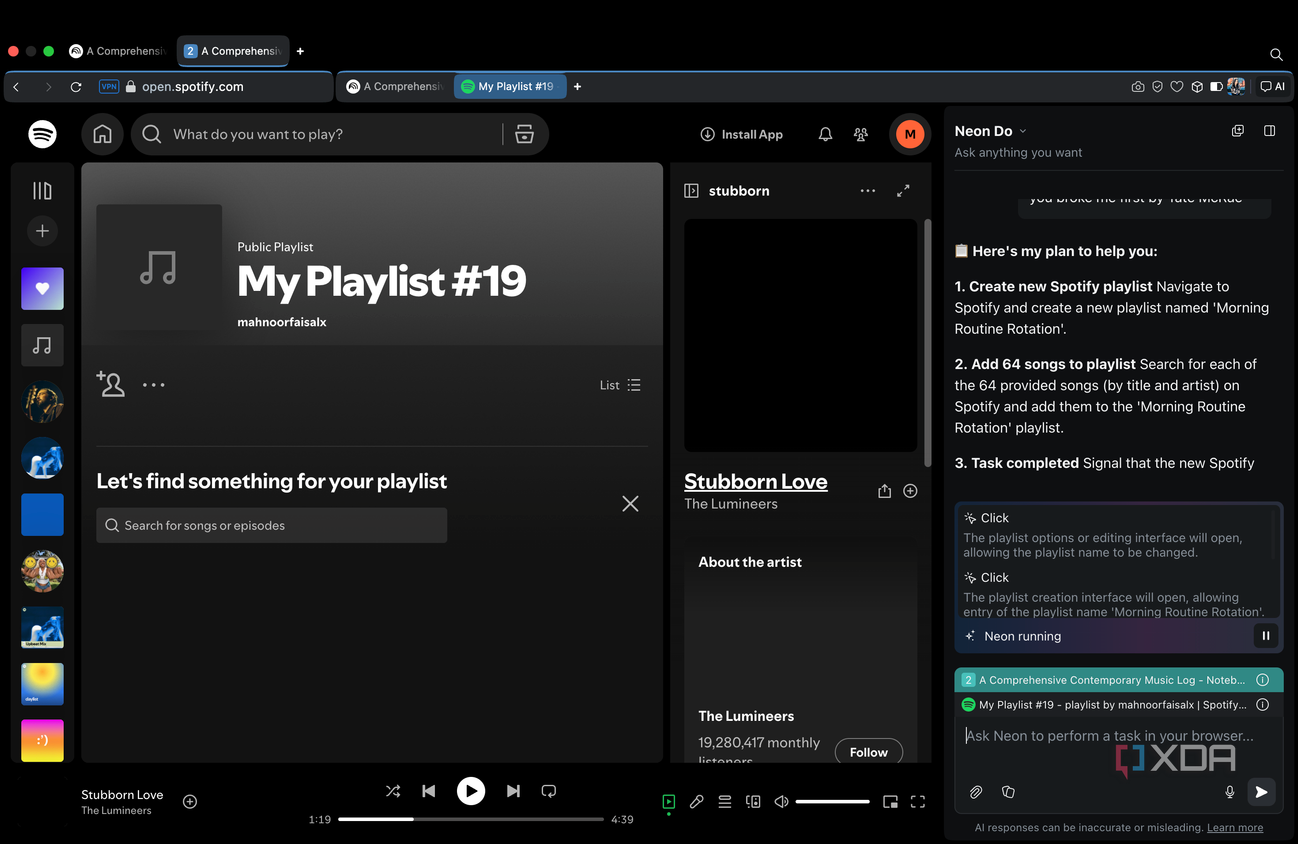Seek within song progress bar
Image resolution: width=1298 pixels, height=844 pixels.
point(471,819)
